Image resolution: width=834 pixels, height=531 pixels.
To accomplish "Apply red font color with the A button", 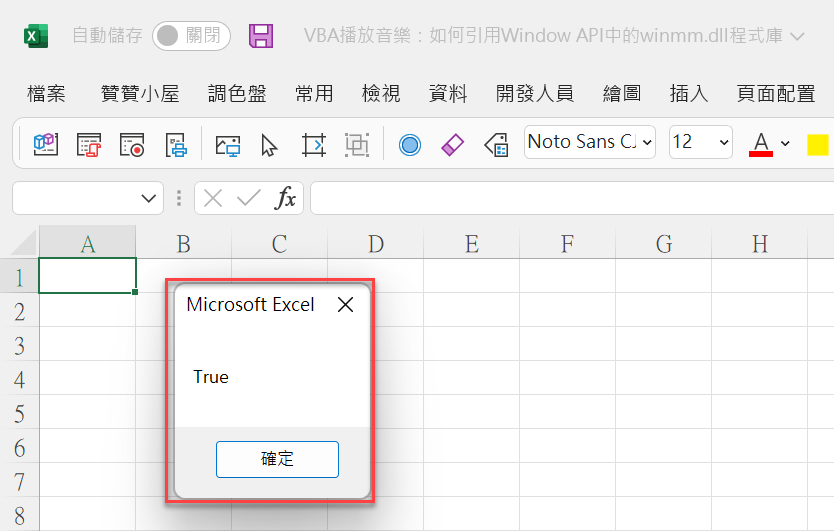I will tap(761, 143).
